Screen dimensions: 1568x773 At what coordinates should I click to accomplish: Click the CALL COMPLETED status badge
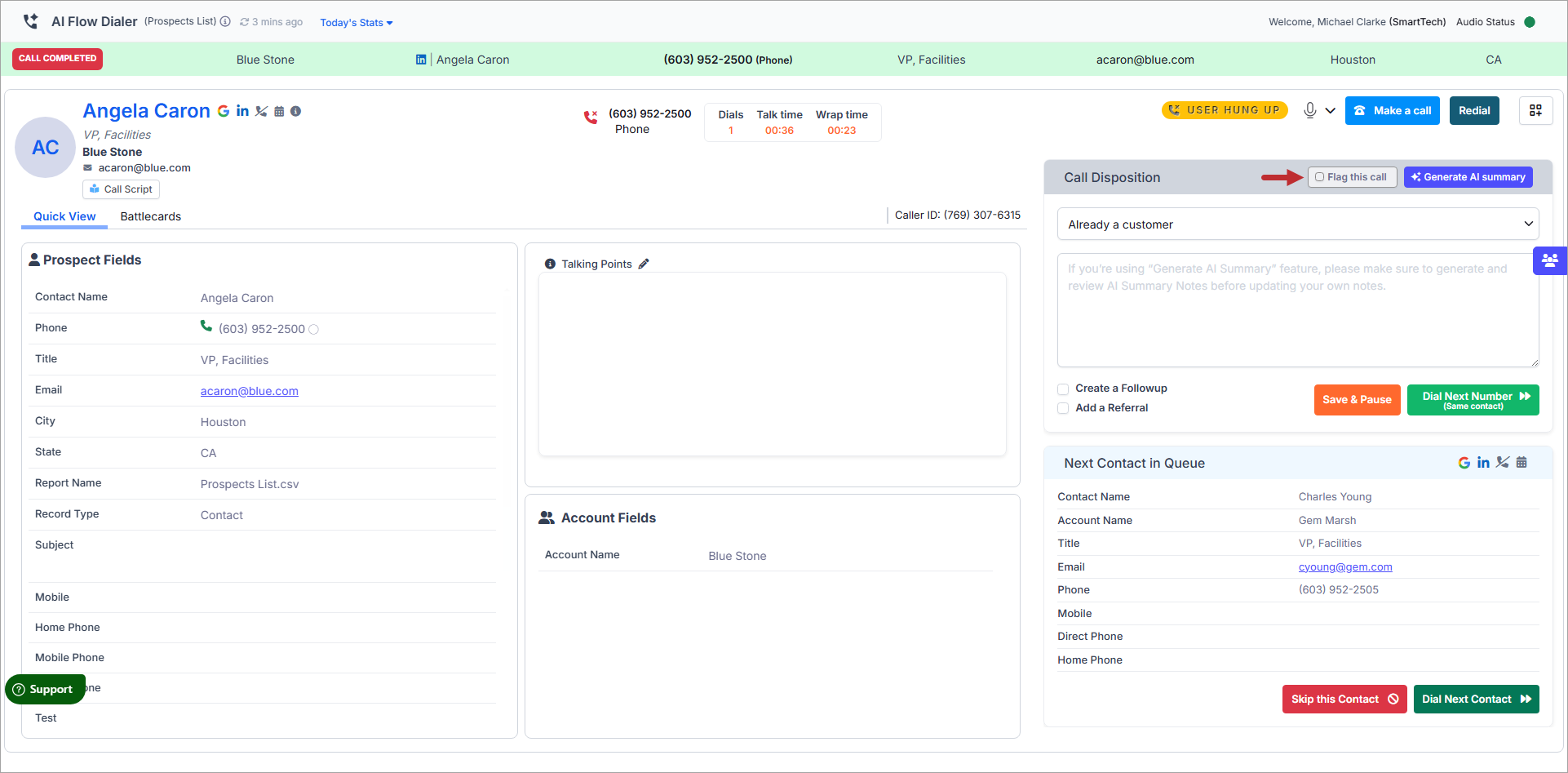coord(57,59)
